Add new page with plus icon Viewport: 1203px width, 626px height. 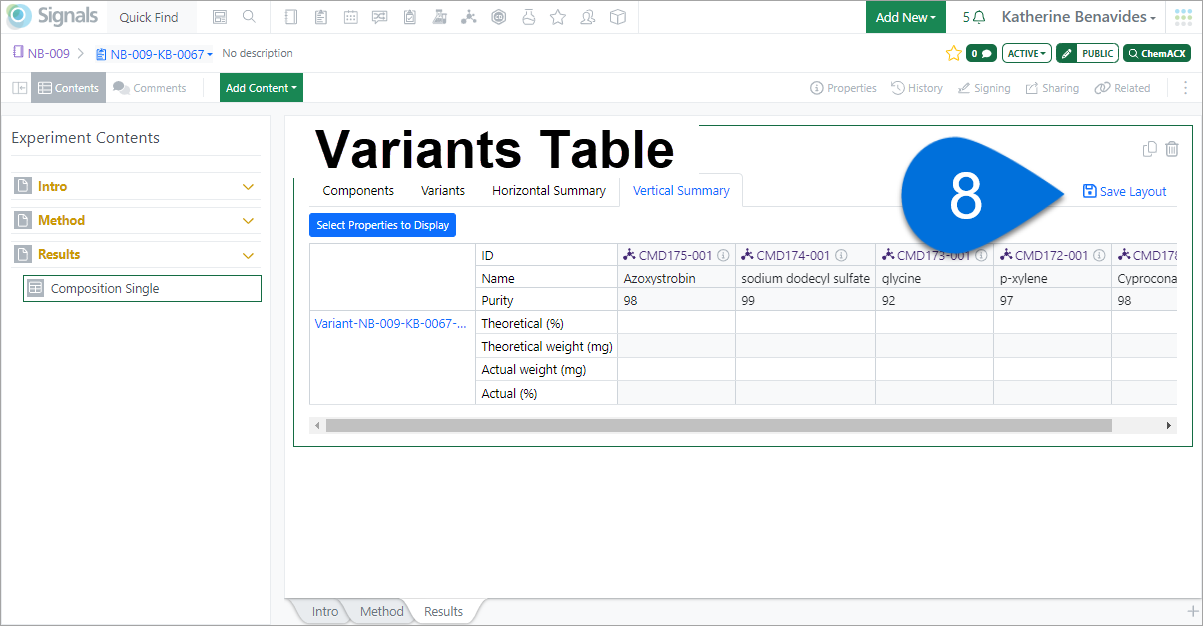1192,610
